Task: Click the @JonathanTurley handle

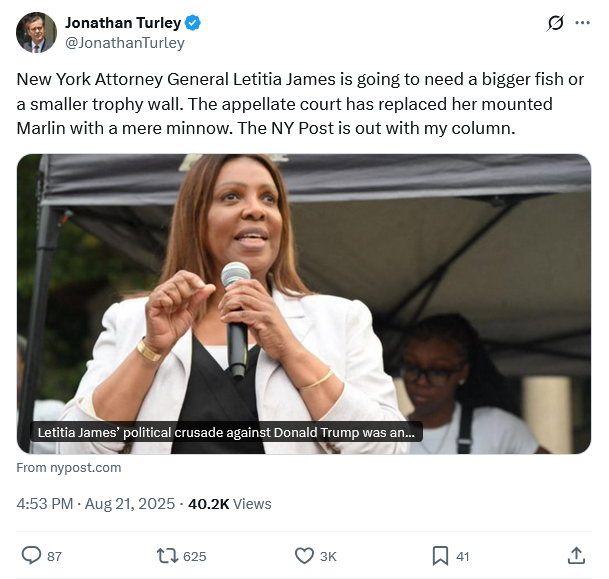Action: [125, 43]
